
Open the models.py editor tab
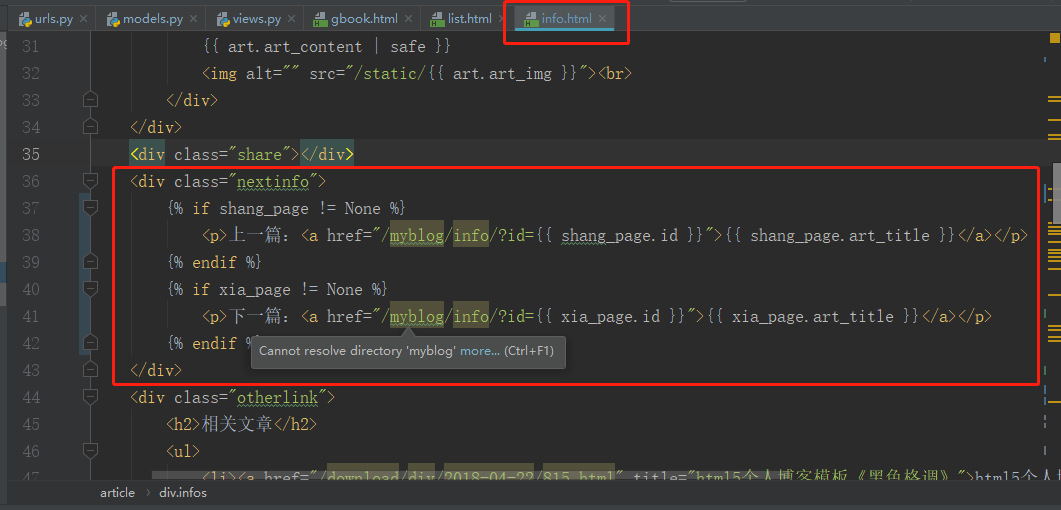[154, 19]
